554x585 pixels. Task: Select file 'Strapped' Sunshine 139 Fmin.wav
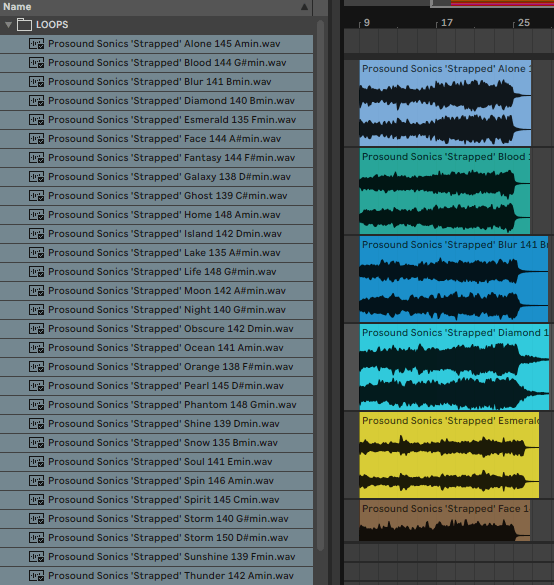coord(156,557)
